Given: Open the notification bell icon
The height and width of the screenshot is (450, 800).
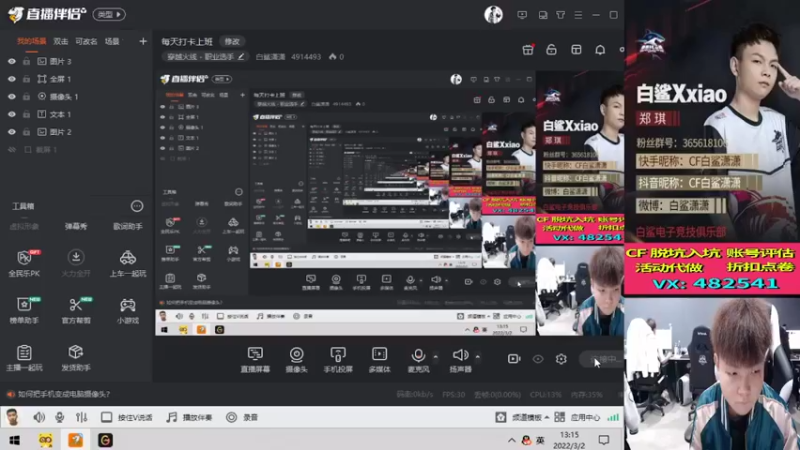Looking at the screenshot, I should pos(600,49).
